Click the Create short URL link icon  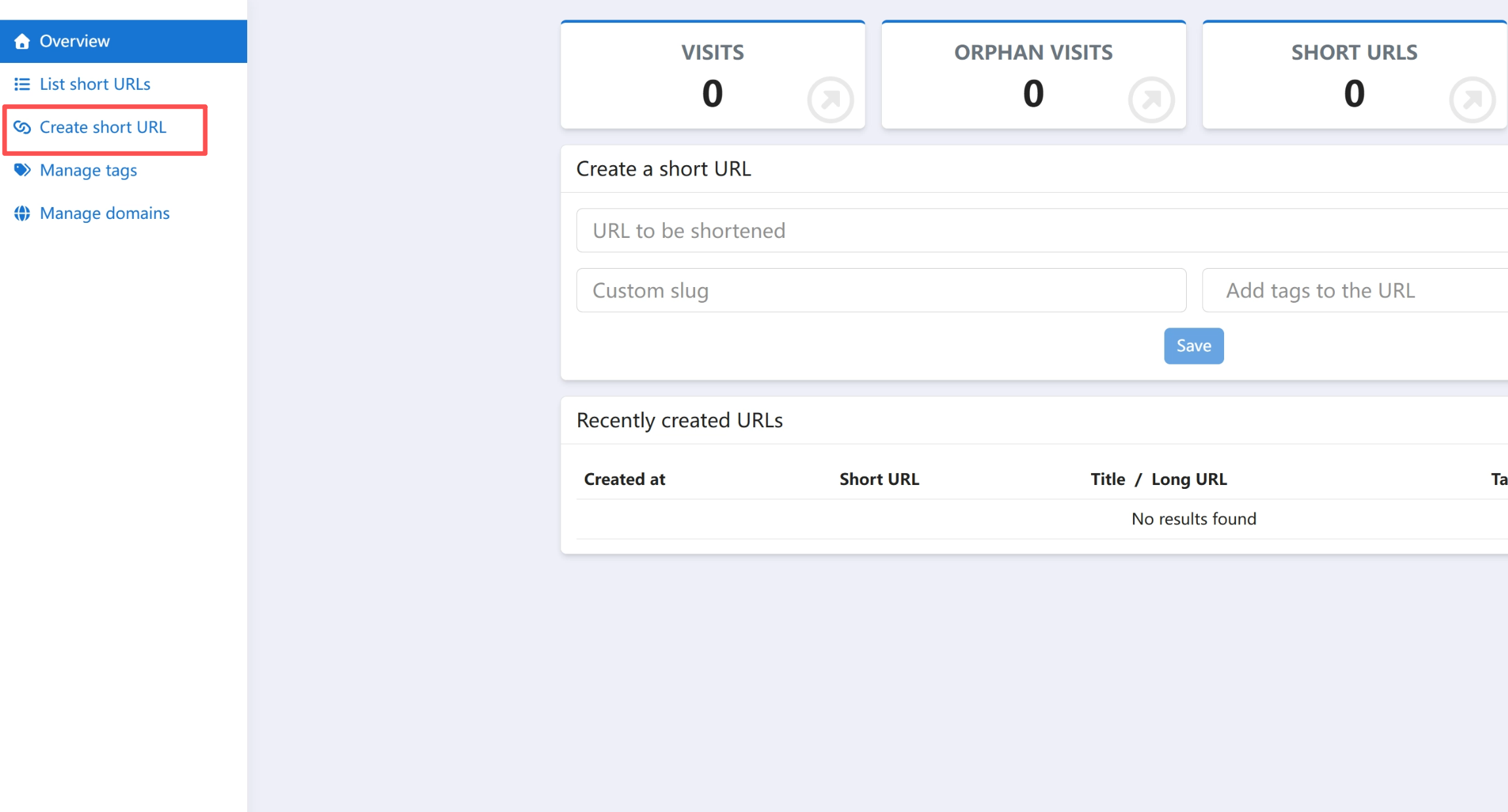pos(22,127)
